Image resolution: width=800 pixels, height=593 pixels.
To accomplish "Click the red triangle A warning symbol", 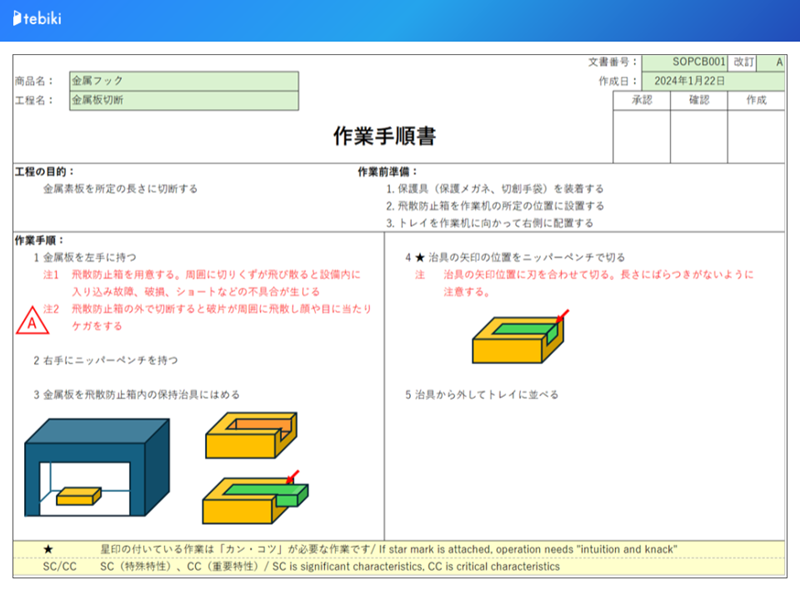I will [x=32, y=320].
